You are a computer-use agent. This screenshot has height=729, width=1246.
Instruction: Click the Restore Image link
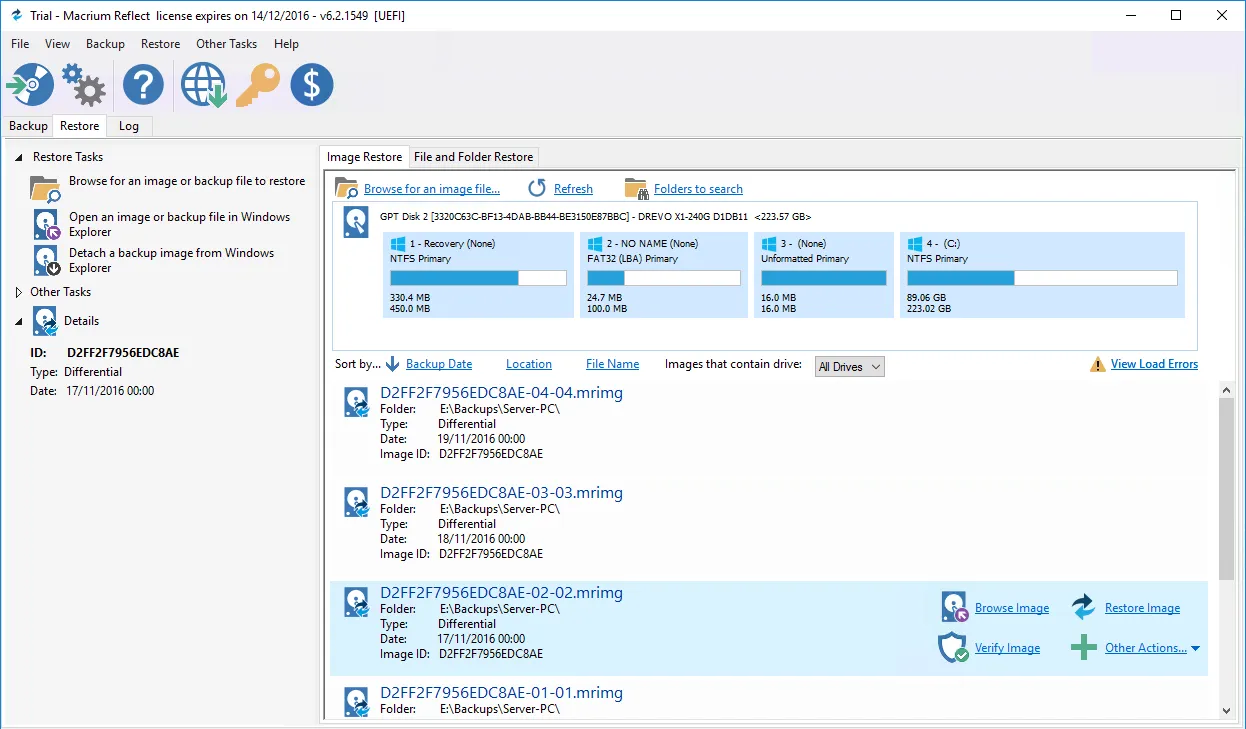pyautogui.click(x=1142, y=608)
